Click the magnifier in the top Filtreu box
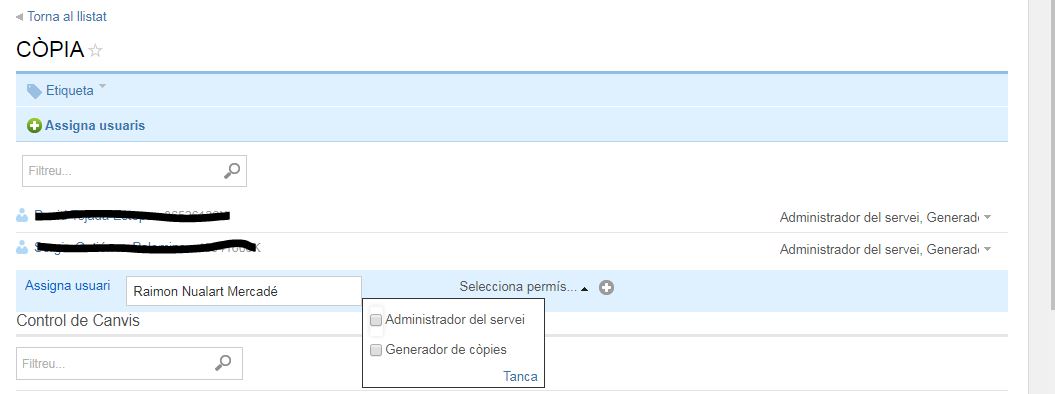 231,171
